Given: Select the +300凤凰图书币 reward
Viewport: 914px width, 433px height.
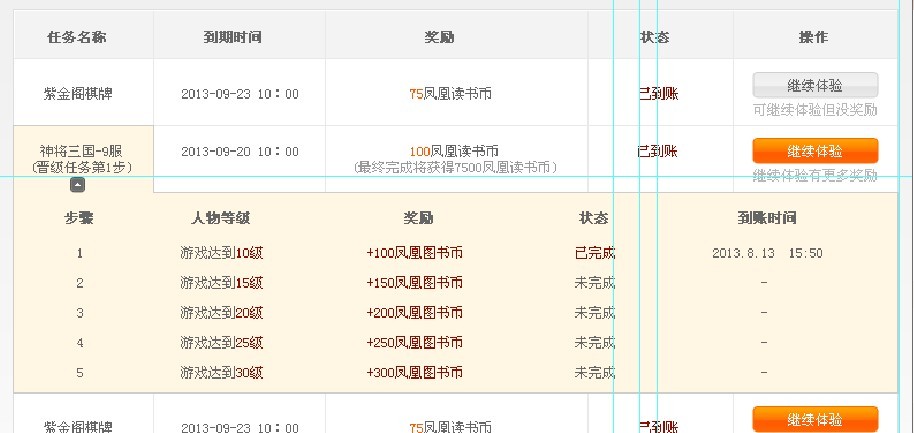Looking at the screenshot, I should point(414,372).
